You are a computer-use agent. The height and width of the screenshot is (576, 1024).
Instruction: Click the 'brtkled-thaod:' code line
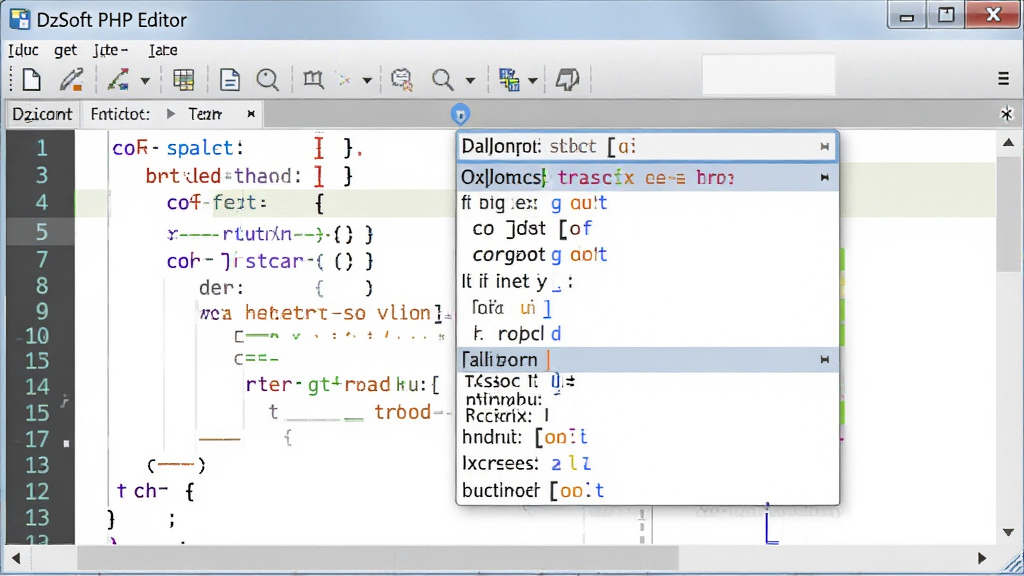[x=223, y=176]
